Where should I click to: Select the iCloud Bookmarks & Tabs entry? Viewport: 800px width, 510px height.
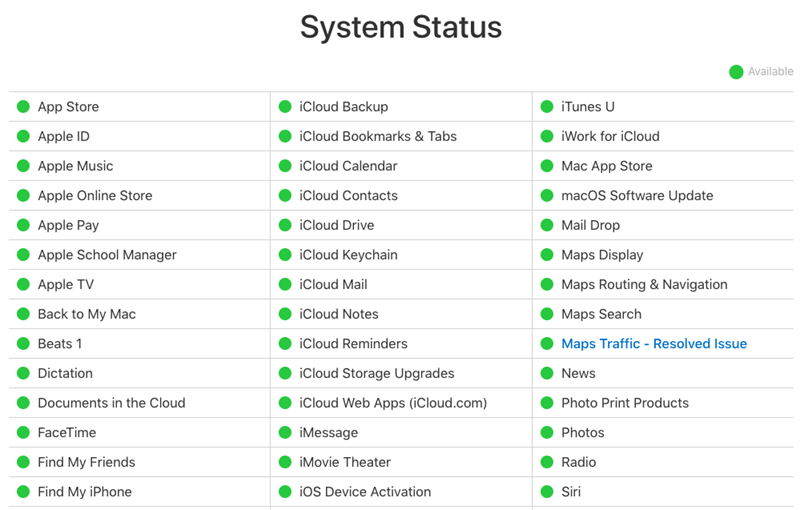click(x=378, y=136)
